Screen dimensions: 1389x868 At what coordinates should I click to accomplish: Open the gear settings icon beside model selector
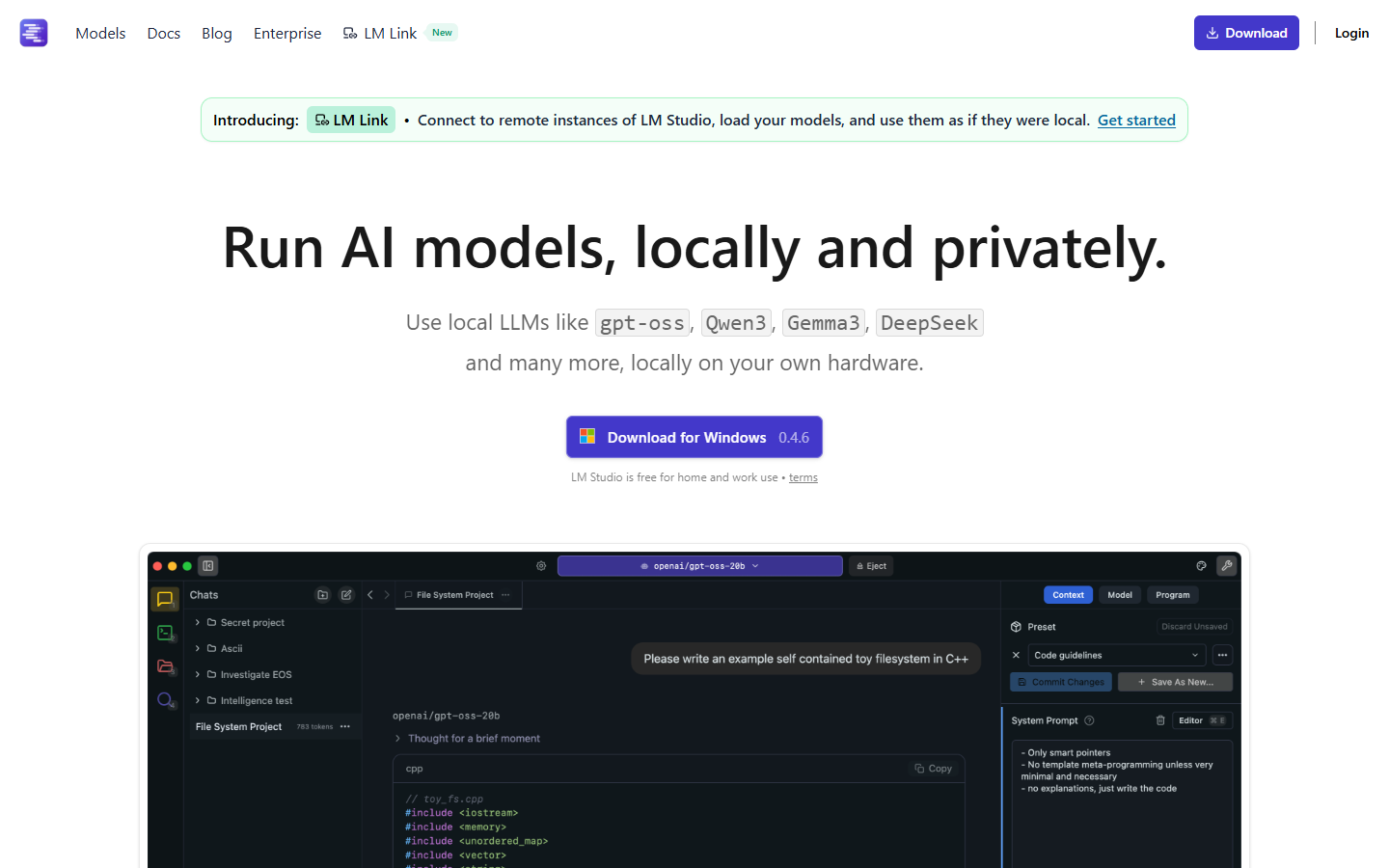click(541, 566)
